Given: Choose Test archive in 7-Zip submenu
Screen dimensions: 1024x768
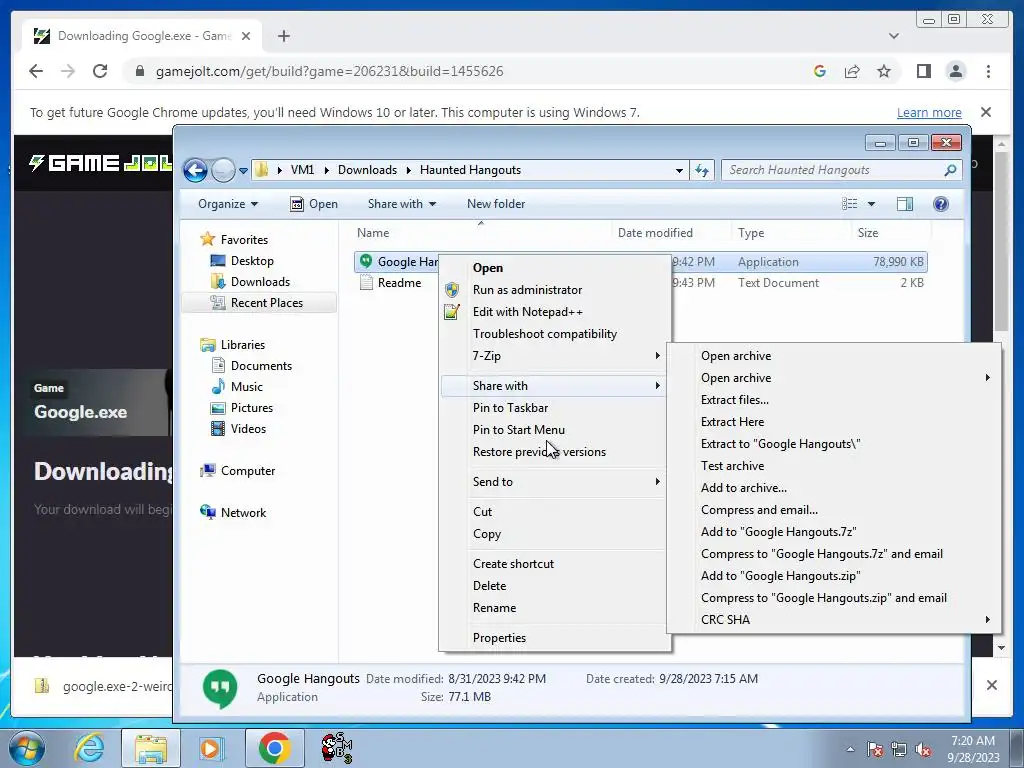Looking at the screenshot, I should click(834, 466).
